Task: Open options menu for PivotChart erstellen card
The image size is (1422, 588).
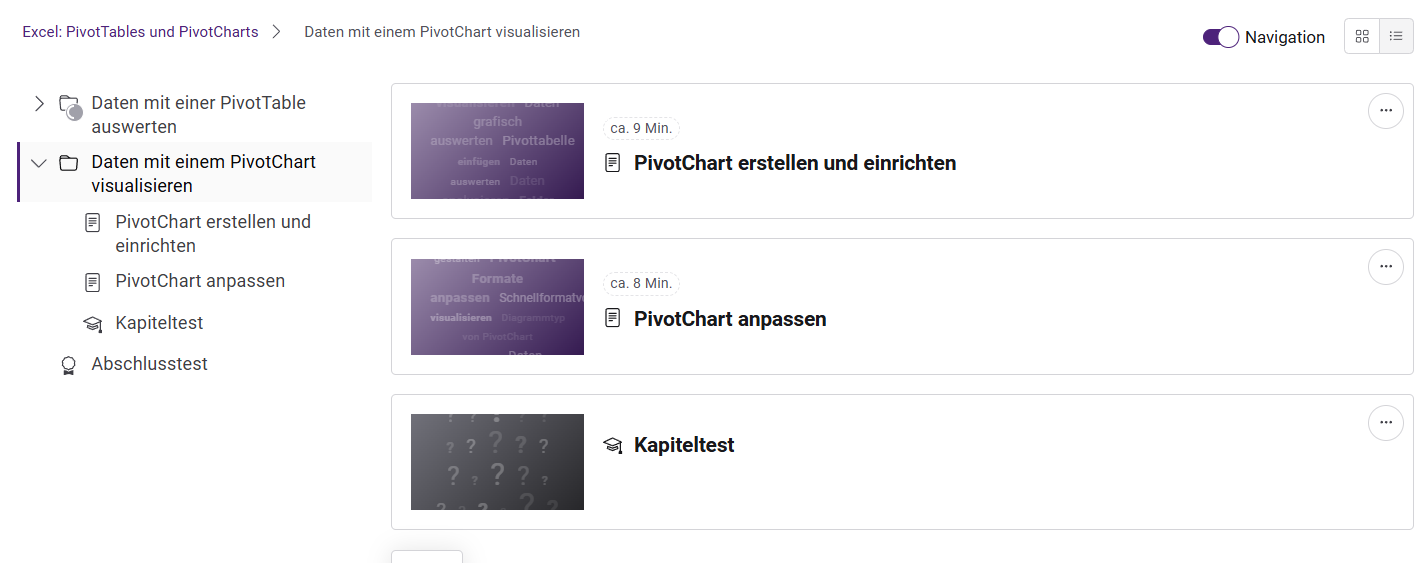Action: [1385, 111]
